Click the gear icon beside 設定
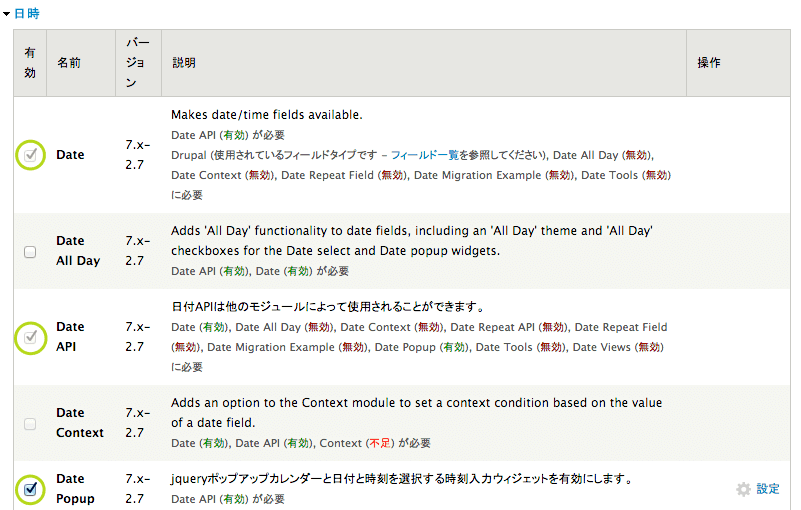This screenshot has width=801, height=510. tap(743, 489)
